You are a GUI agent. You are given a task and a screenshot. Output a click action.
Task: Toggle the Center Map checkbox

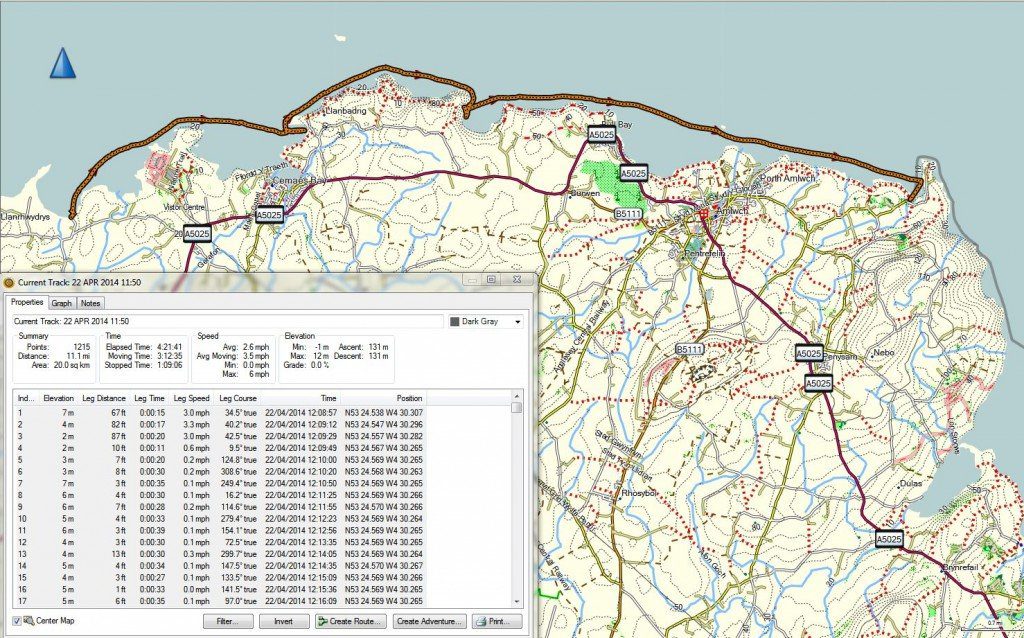tap(17, 621)
